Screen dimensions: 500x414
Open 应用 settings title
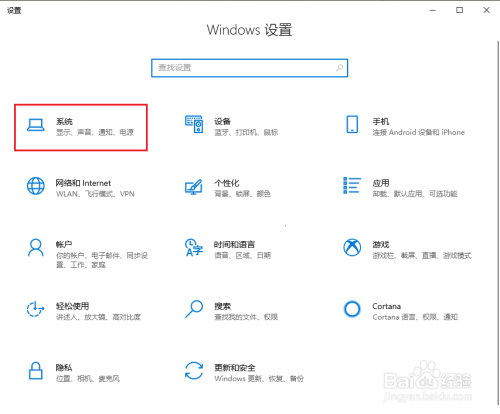pos(381,183)
